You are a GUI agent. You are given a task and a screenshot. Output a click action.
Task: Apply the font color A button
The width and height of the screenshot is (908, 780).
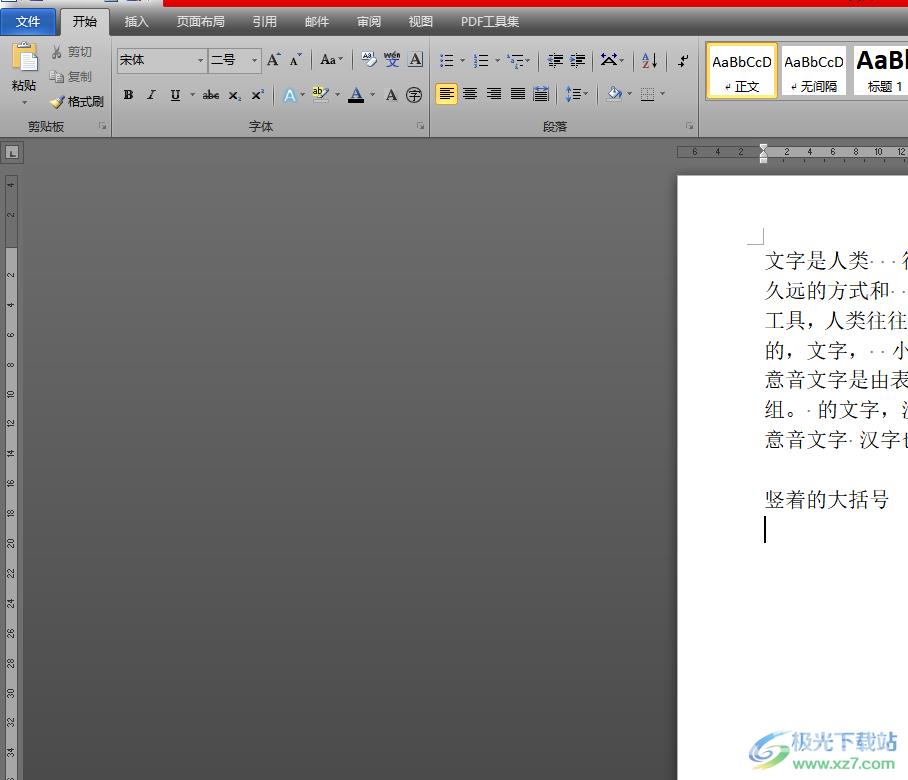click(x=356, y=94)
